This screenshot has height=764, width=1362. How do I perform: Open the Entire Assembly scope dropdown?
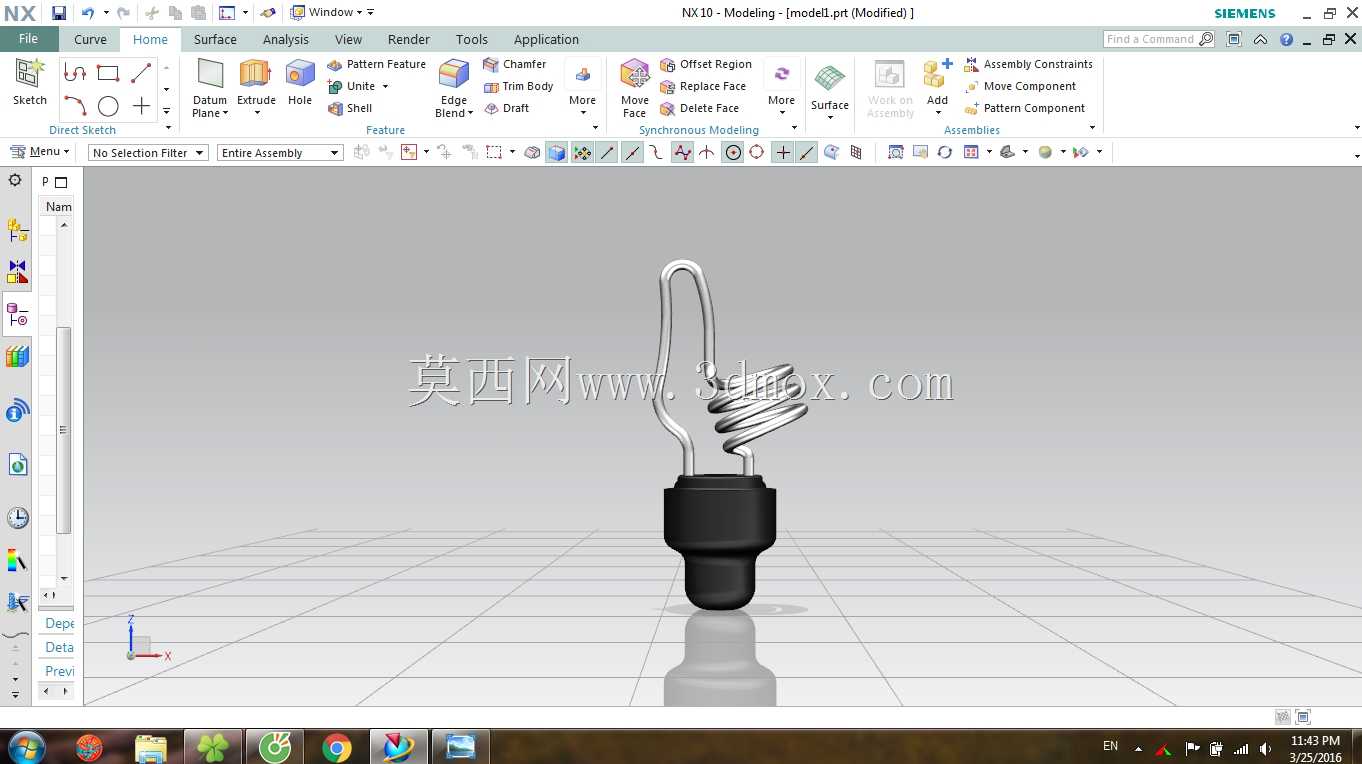[x=280, y=153]
